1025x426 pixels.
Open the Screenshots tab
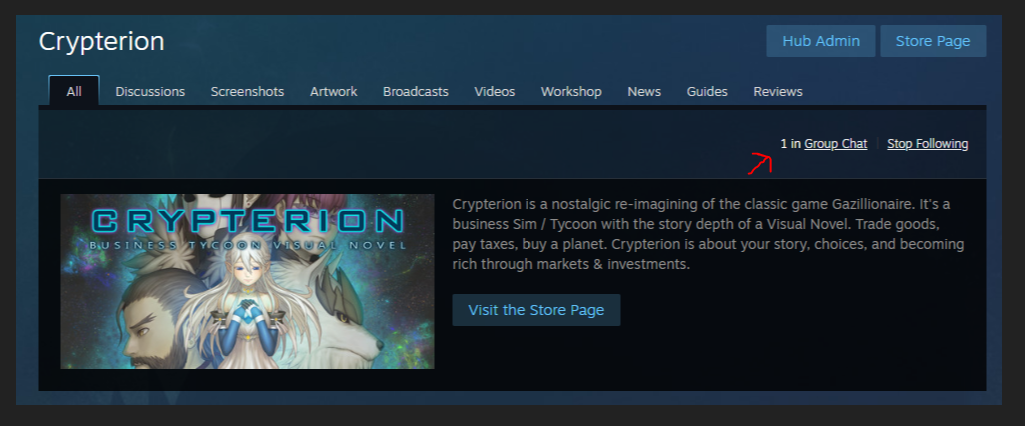(247, 91)
